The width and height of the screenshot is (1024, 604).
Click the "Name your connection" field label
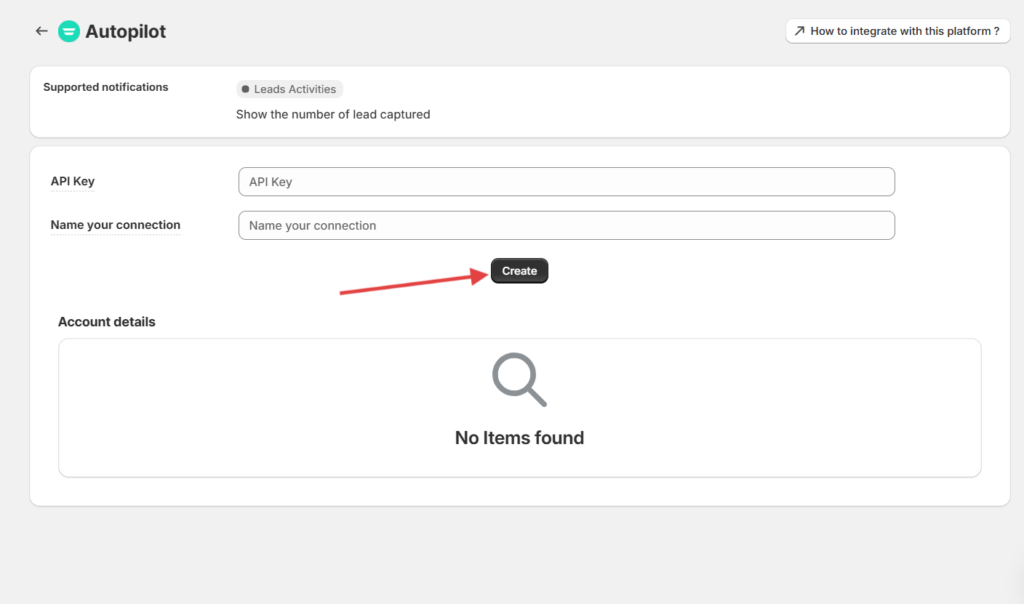115,225
